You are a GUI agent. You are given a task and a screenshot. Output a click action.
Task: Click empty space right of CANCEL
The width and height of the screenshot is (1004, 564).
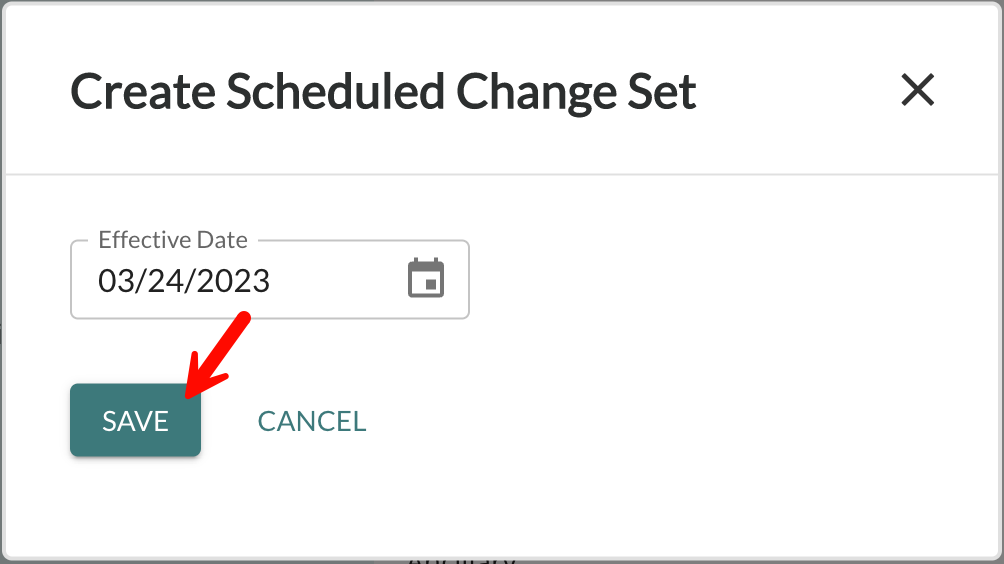click(640, 421)
